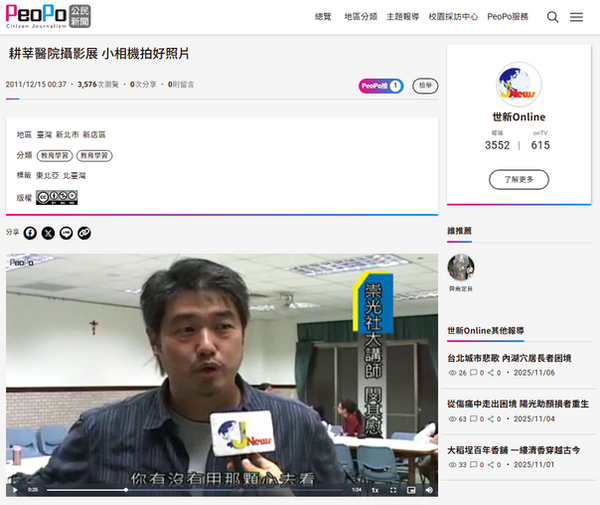Open 總覽 menu

pos(323,17)
